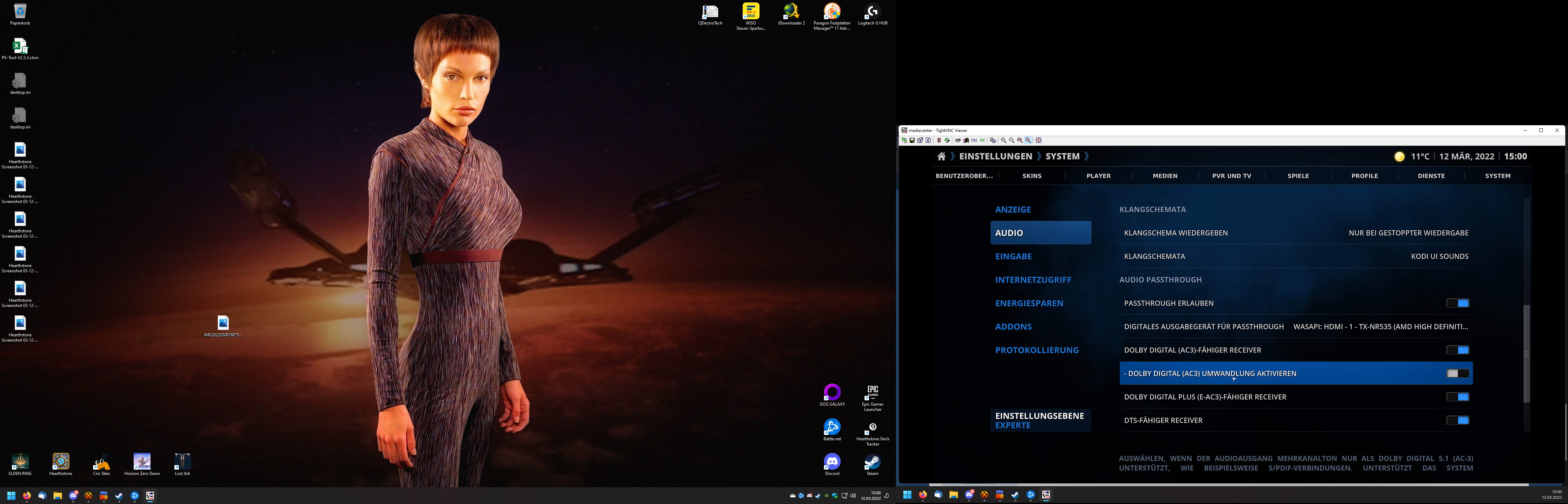1568x504 pixels.
Task: Select IMG2022030816075 file on desktop
Action: click(223, 326)
